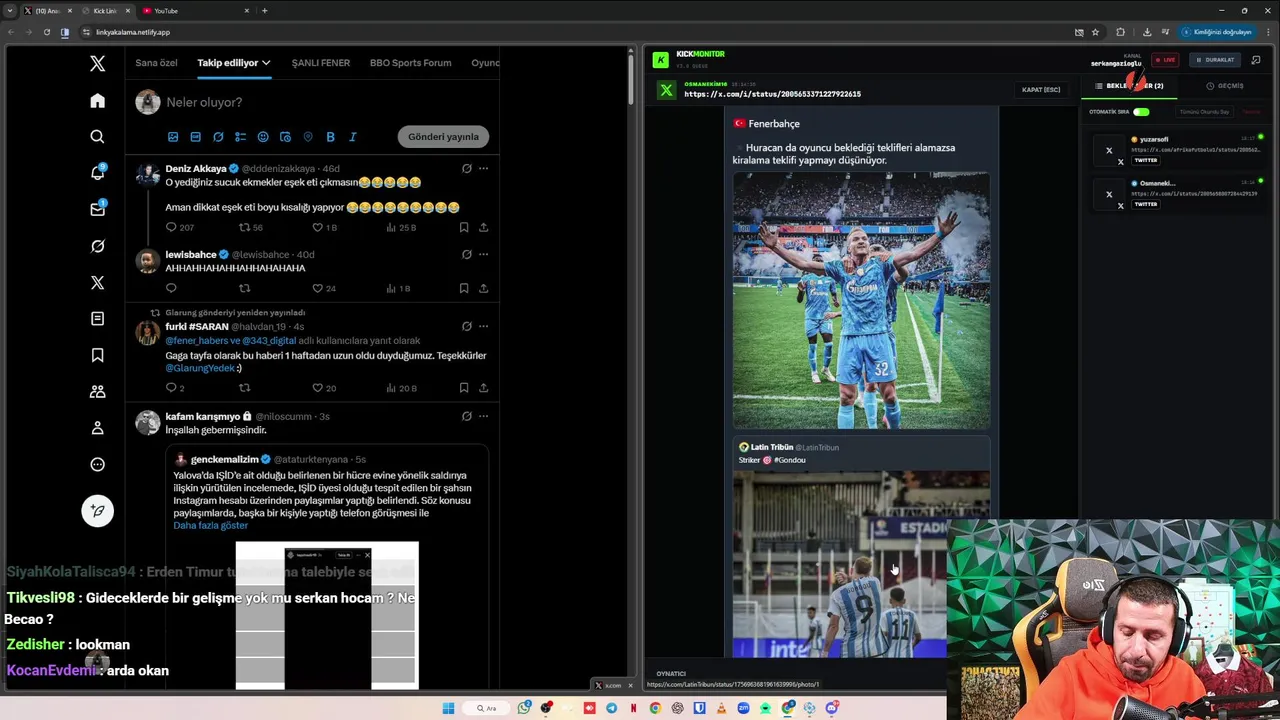Screen dimensions: 1280x720
Task: Open @fener_habers mention link
Action: tap(195, 341)
